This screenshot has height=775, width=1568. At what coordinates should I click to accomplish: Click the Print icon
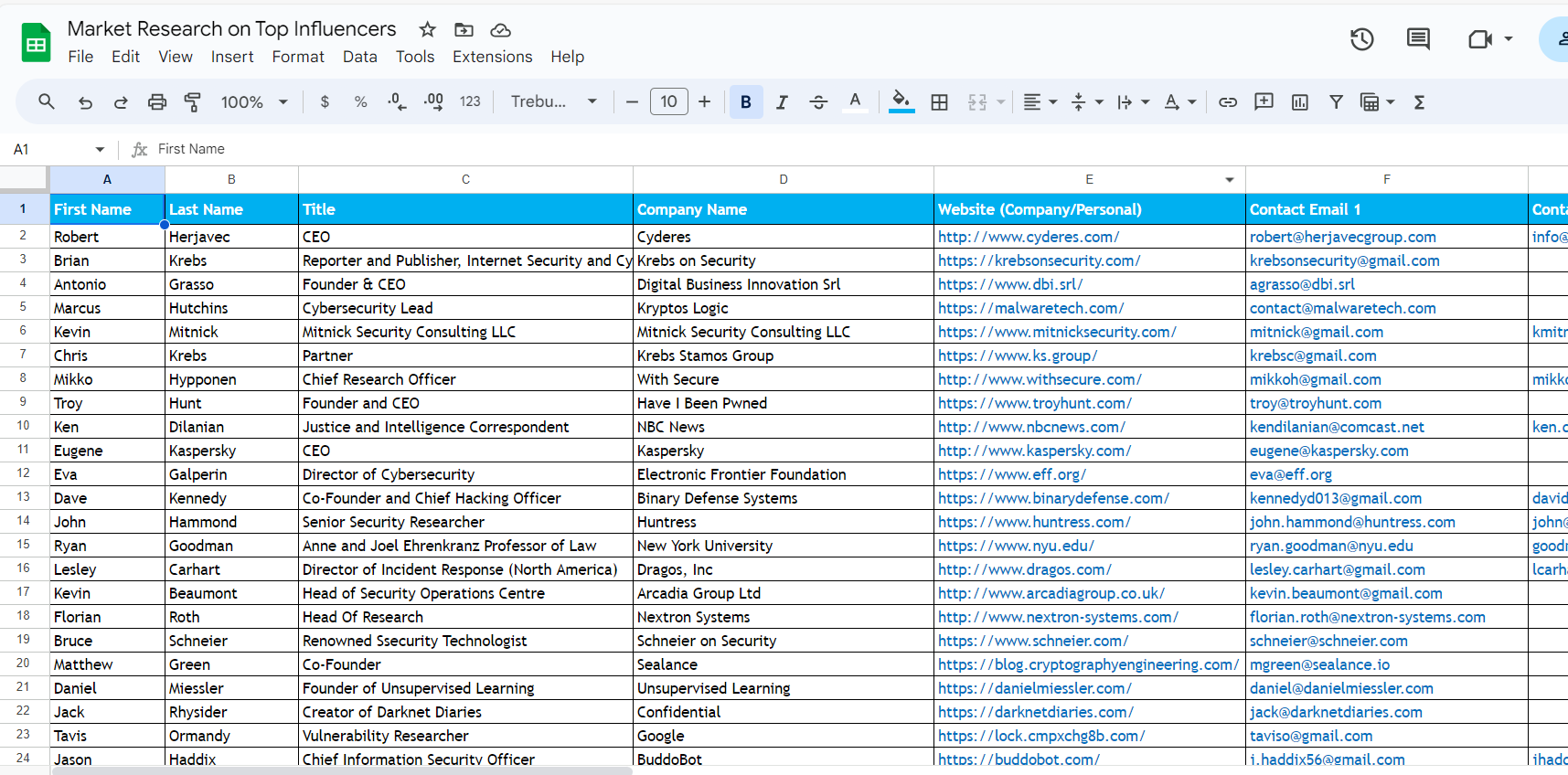point(157,102)
